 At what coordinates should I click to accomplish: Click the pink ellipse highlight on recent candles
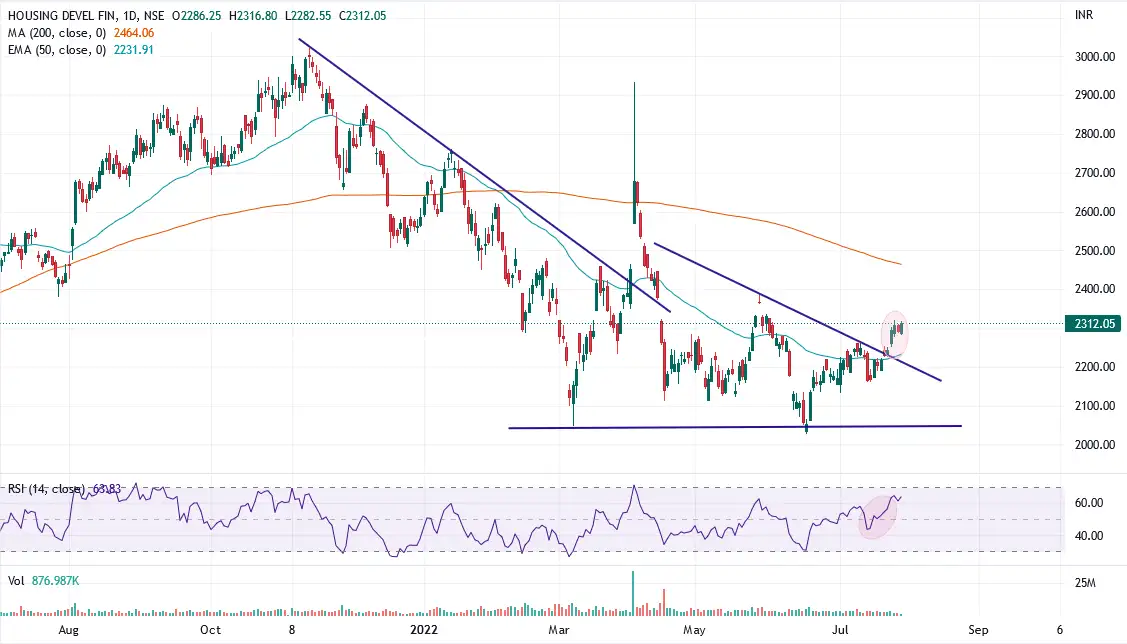click(x=897, y=333)
